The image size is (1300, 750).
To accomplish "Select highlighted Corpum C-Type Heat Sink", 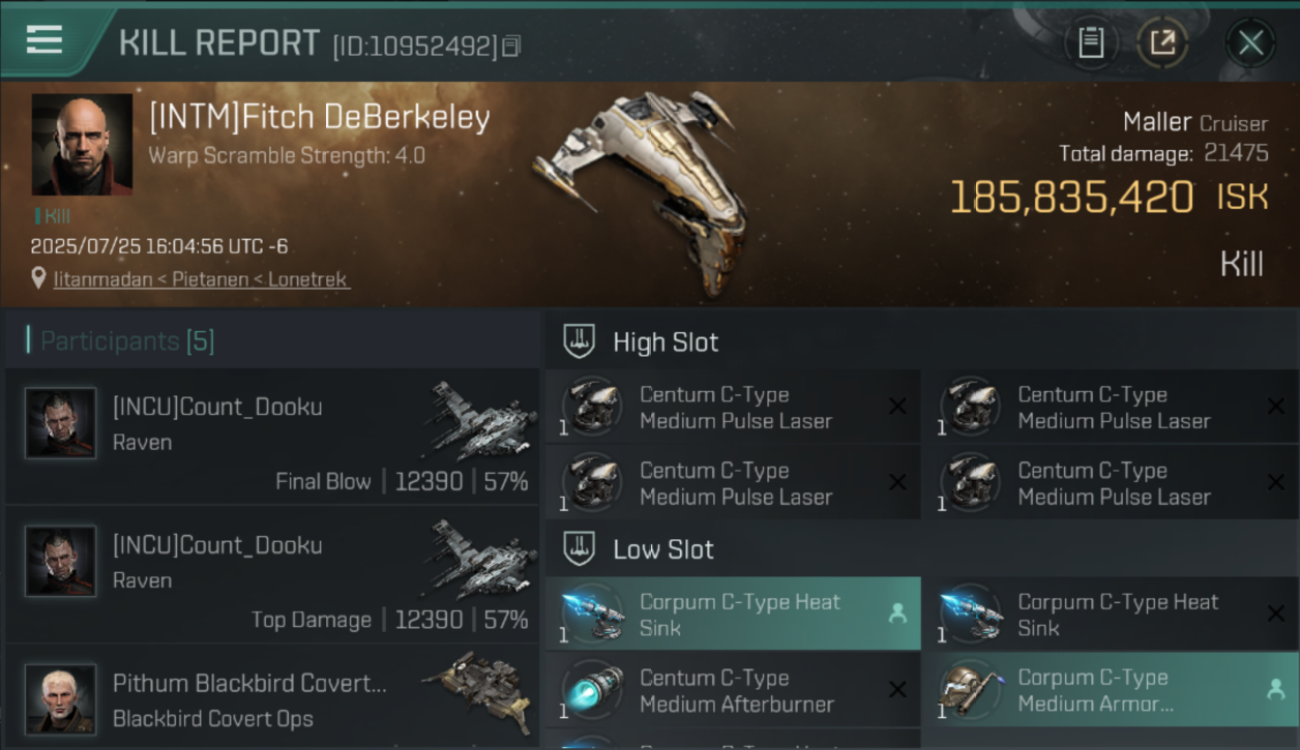I will pos(733,614).
